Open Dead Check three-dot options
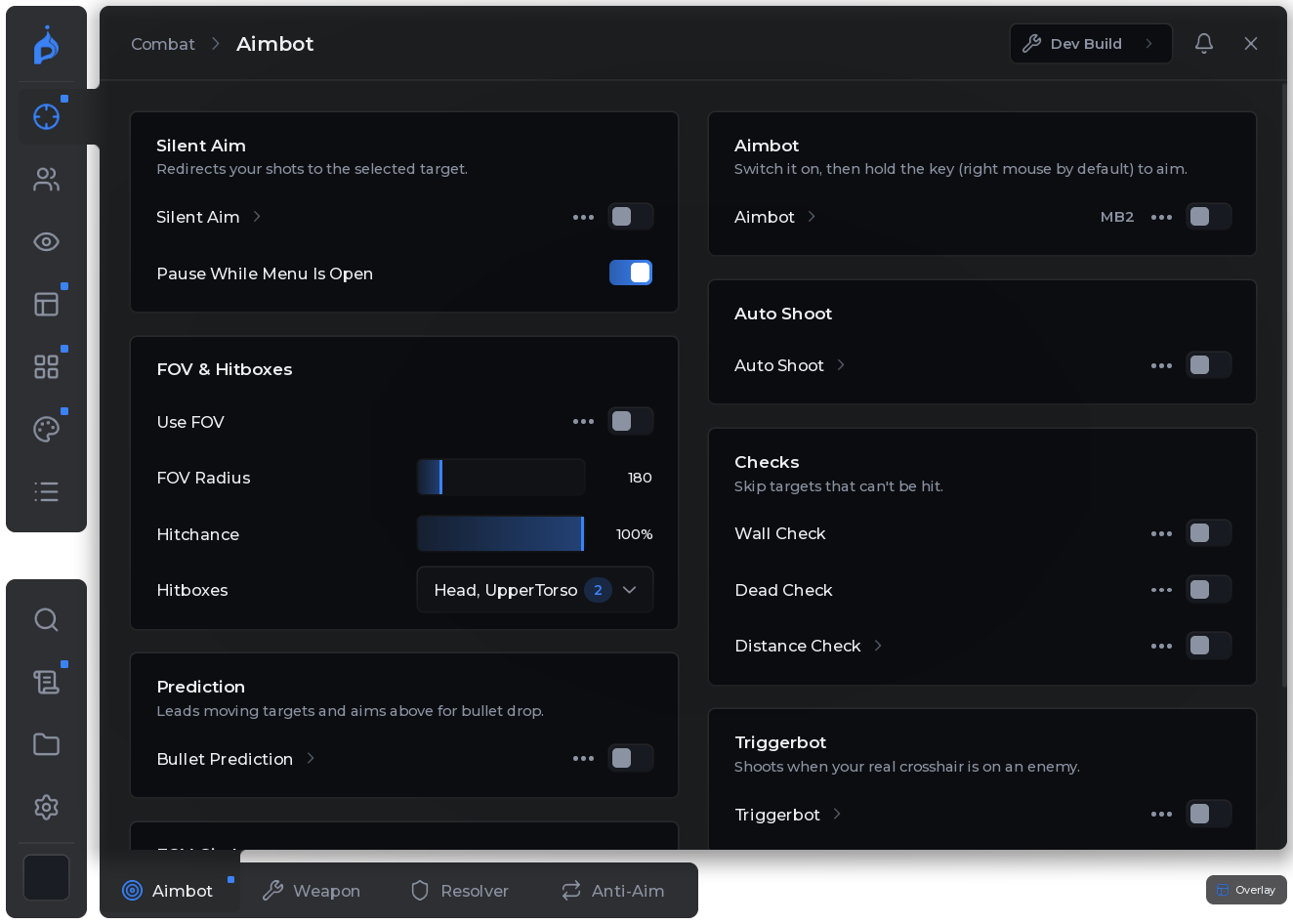This screenshot has height=924, width=1293. pyautogui.click(x=1161, y=589)
